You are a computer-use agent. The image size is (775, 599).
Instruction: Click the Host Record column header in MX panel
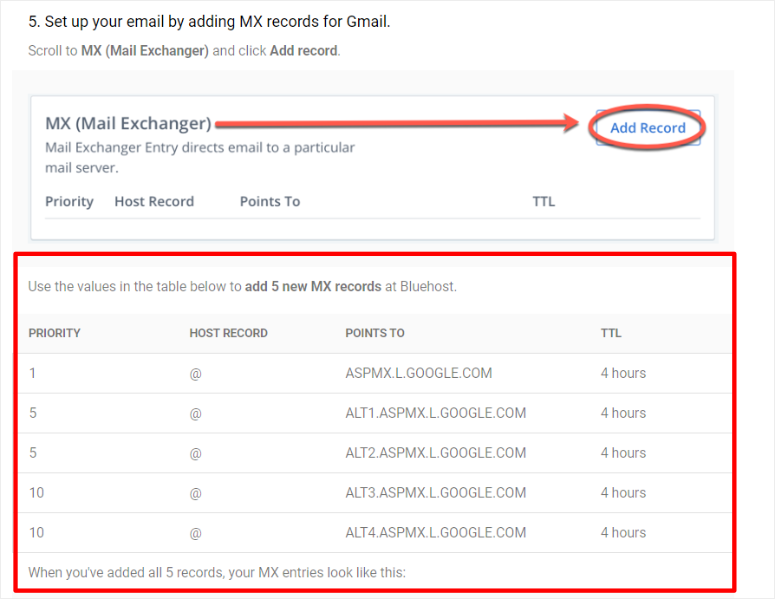(x=154, y=202)
